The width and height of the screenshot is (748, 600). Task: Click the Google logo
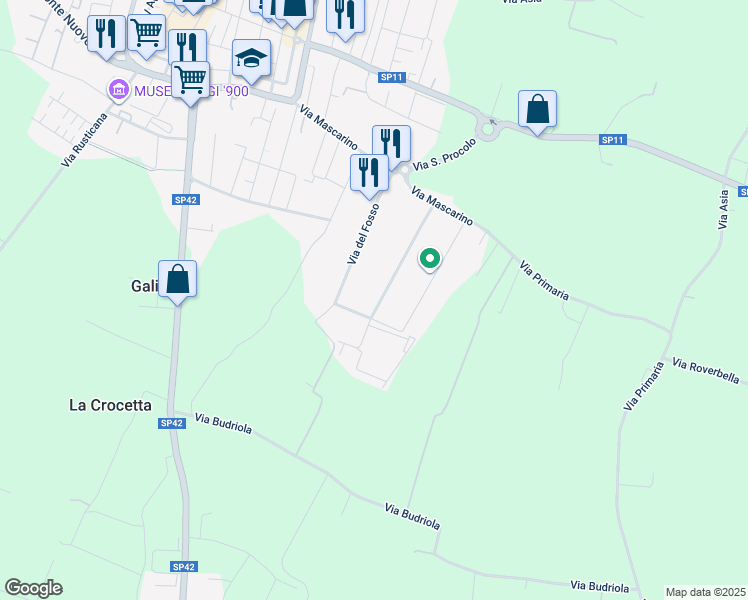(x=34, y=588)
